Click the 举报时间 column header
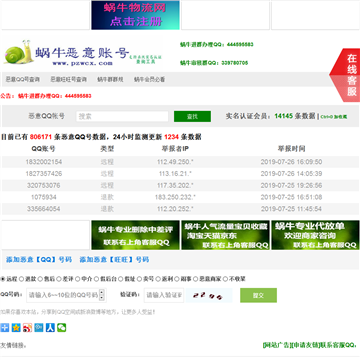Screen dimensions: 360x360 click(291, 149)
